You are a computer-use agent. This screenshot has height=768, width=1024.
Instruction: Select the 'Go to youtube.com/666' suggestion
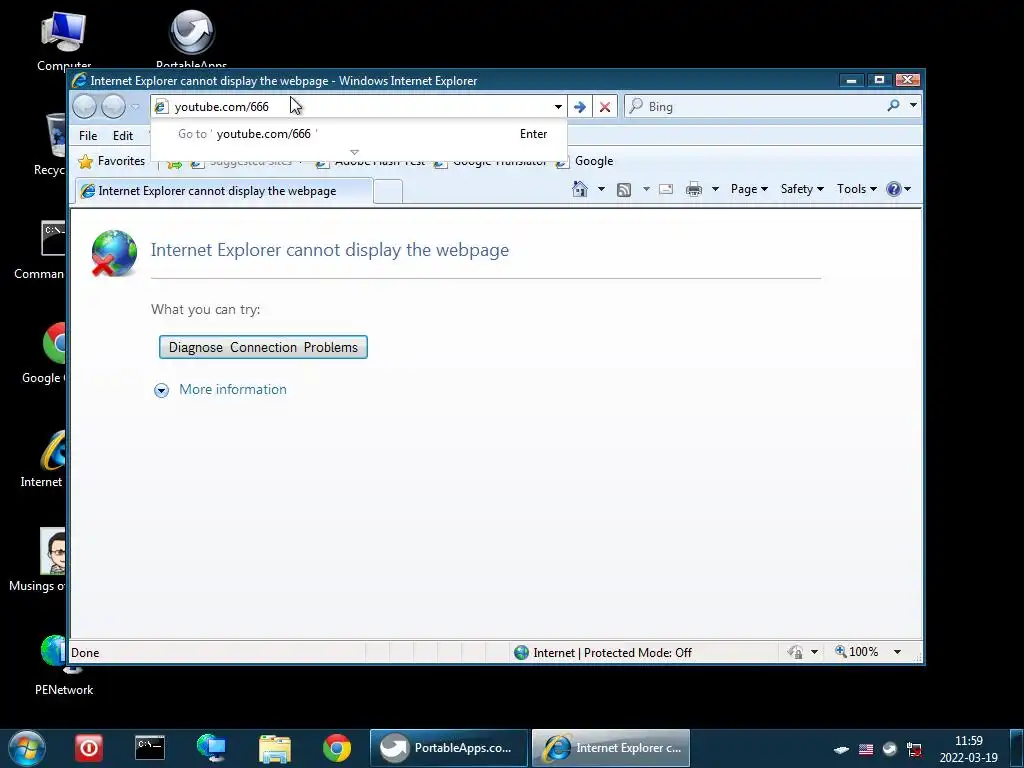coord(359,134)
